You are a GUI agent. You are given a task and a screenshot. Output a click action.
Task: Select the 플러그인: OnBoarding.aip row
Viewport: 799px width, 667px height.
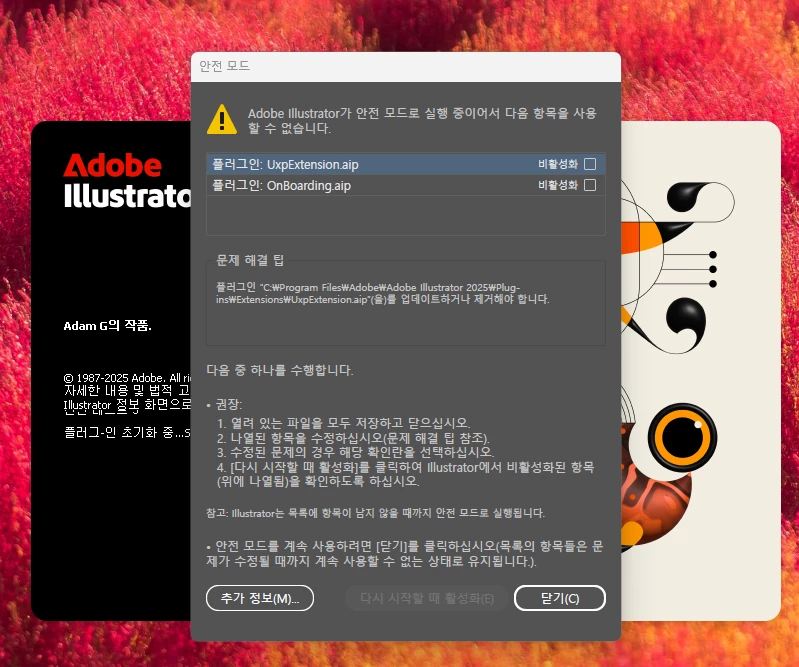(x=406, y=185)
